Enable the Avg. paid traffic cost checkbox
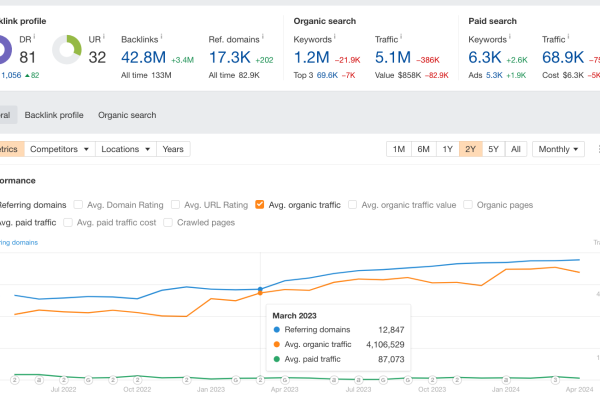Screen dimensions: 600x400 point(68,222)
